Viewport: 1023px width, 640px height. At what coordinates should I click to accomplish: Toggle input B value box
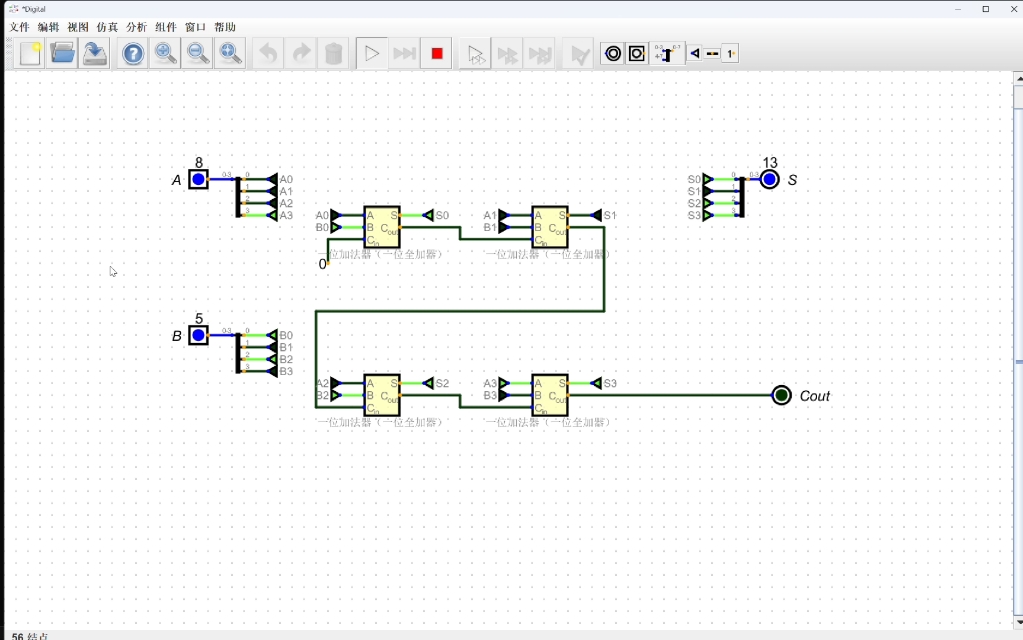(198, 335)
